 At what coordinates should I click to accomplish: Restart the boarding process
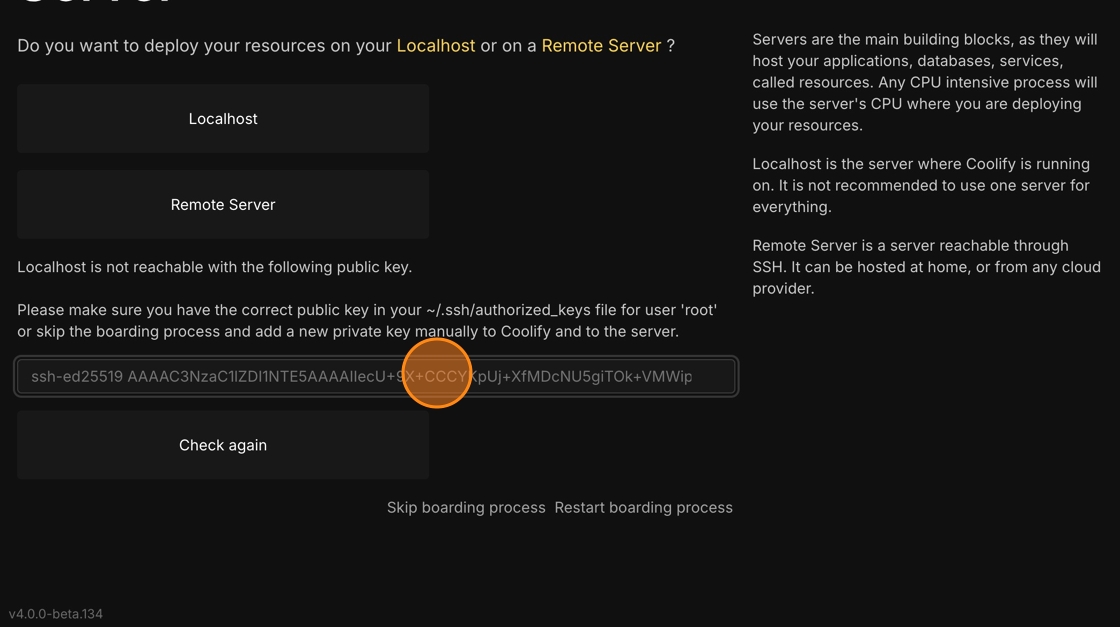[x=643, y=508]
